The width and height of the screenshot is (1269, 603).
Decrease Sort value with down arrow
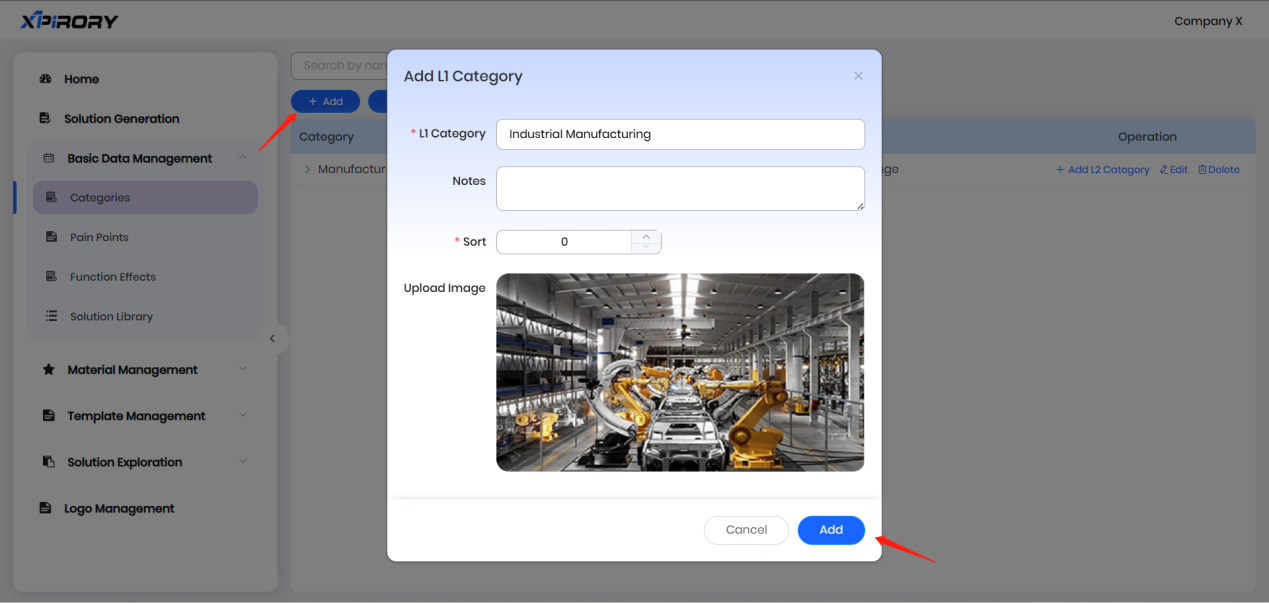click(x=646, y=247)
